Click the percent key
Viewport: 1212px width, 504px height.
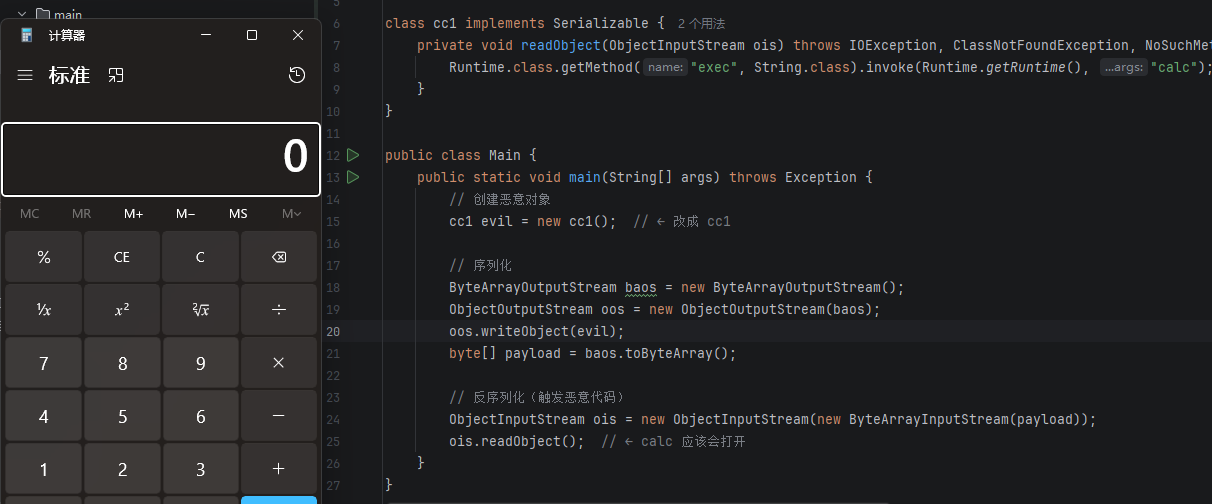(x=43, y=257)
